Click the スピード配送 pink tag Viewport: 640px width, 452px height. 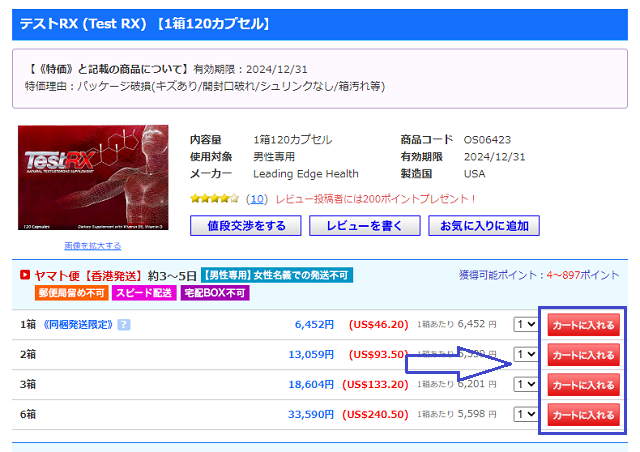point(144,293)
